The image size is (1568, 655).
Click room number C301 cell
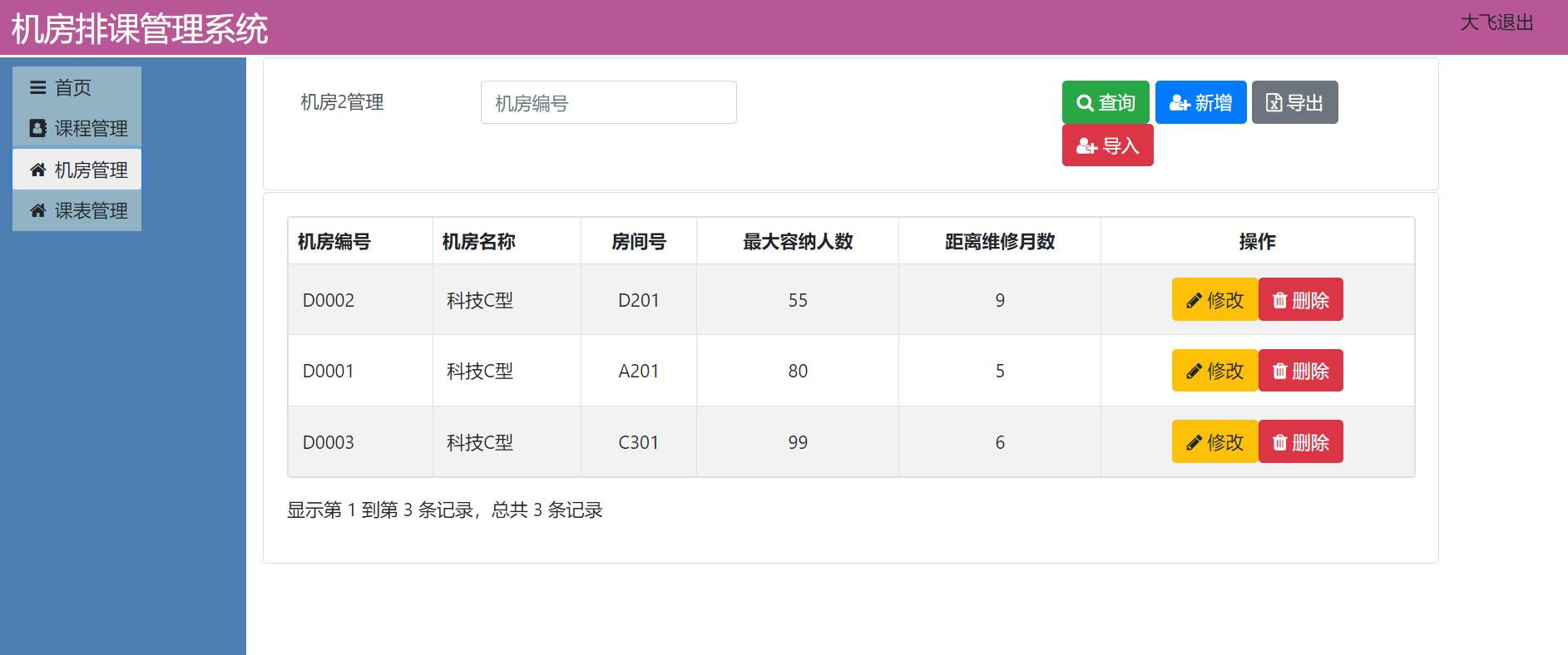click(x=639, y=442)
